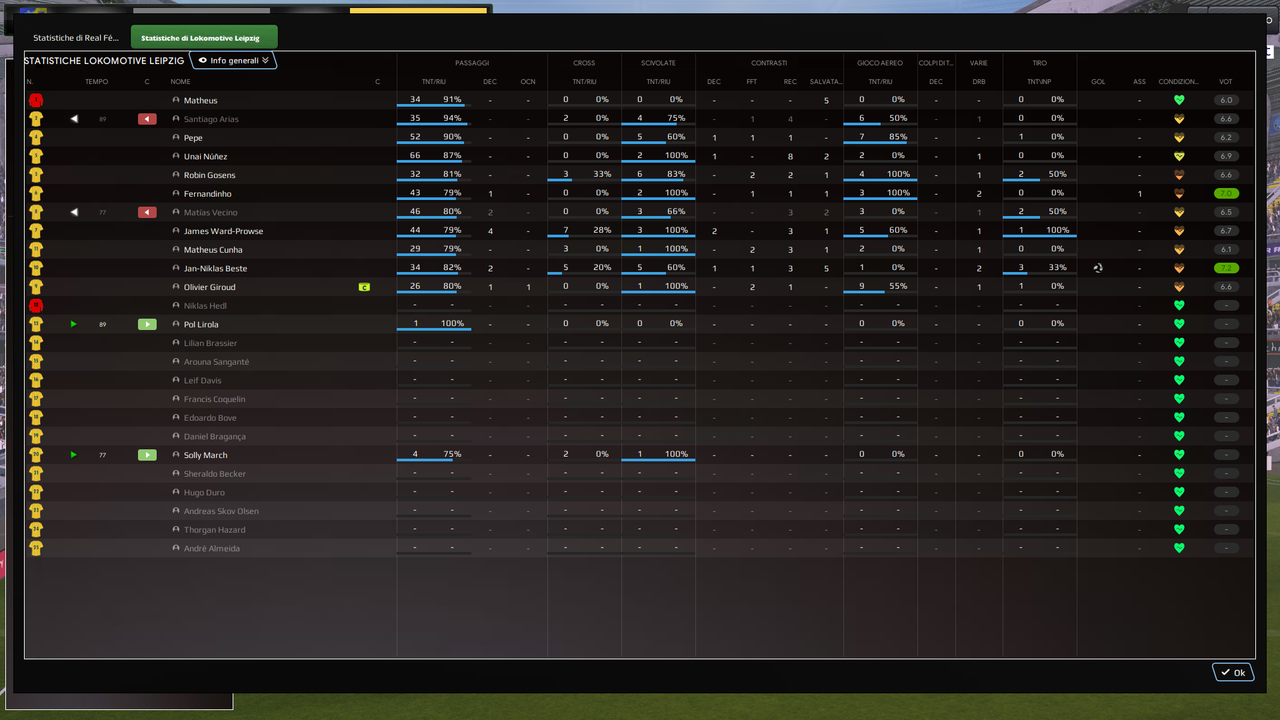Click Unai Núñez's 6.9 rating badge
Screen dimensions: 1280x720
point(1226,156)
